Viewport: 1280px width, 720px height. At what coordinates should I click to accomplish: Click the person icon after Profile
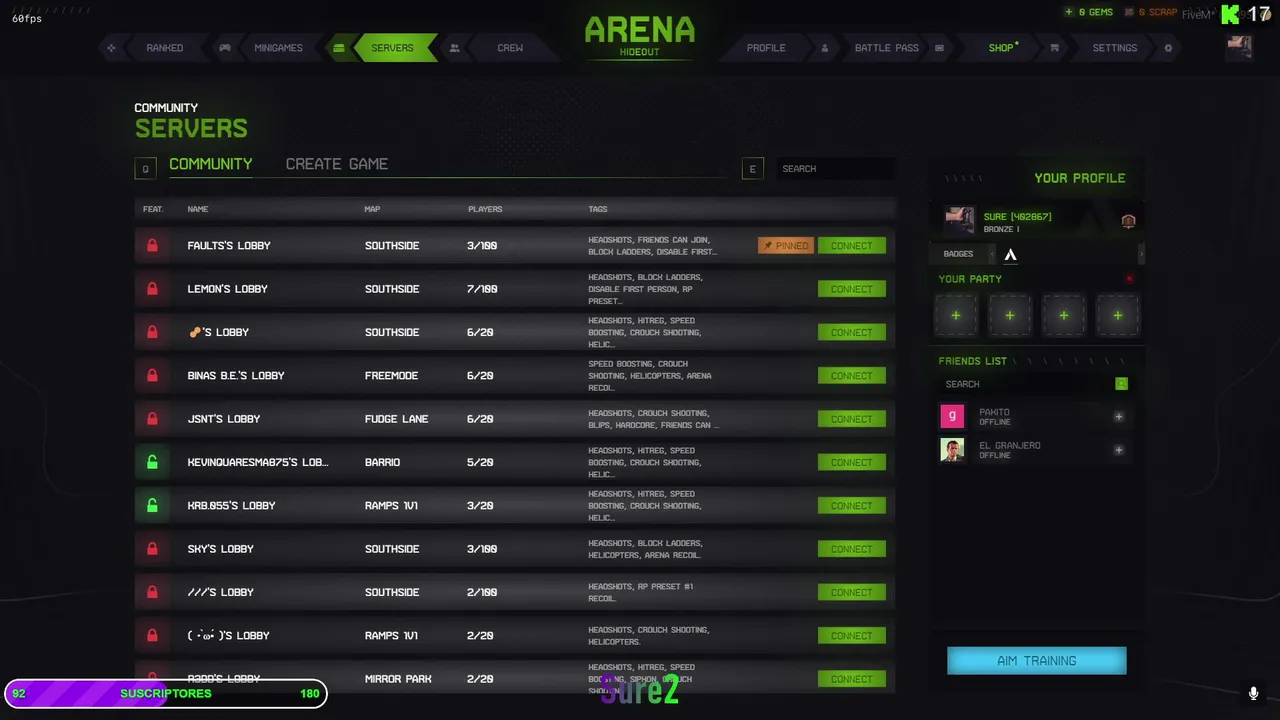coord(825,48)
